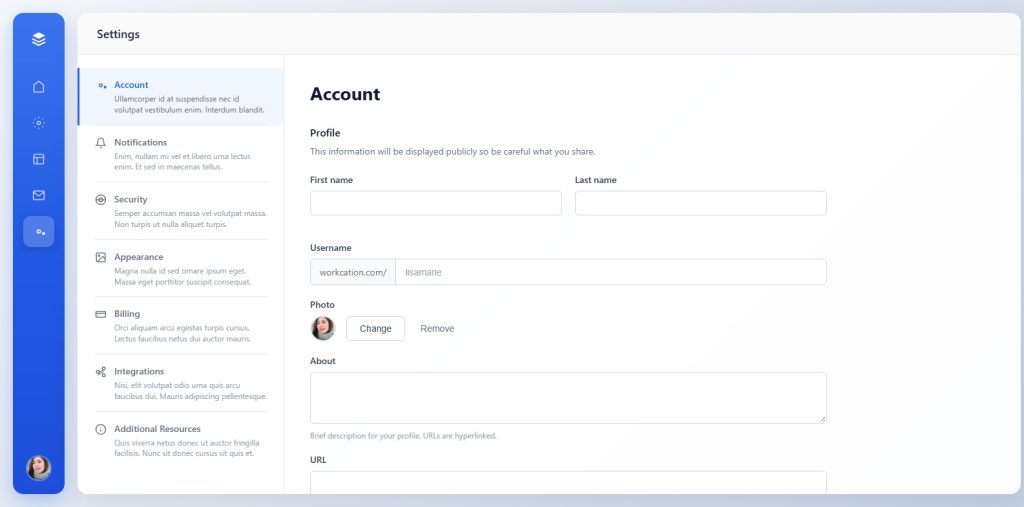Open the Additional Resources tab

(x=181, y=440)
